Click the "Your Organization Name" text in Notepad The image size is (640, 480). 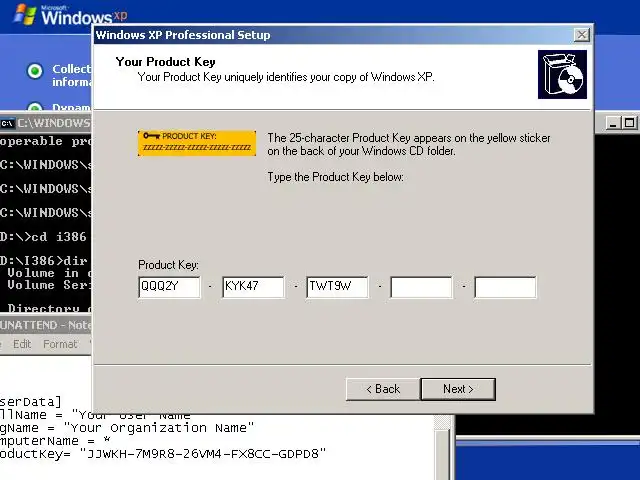tap(159, 428)
